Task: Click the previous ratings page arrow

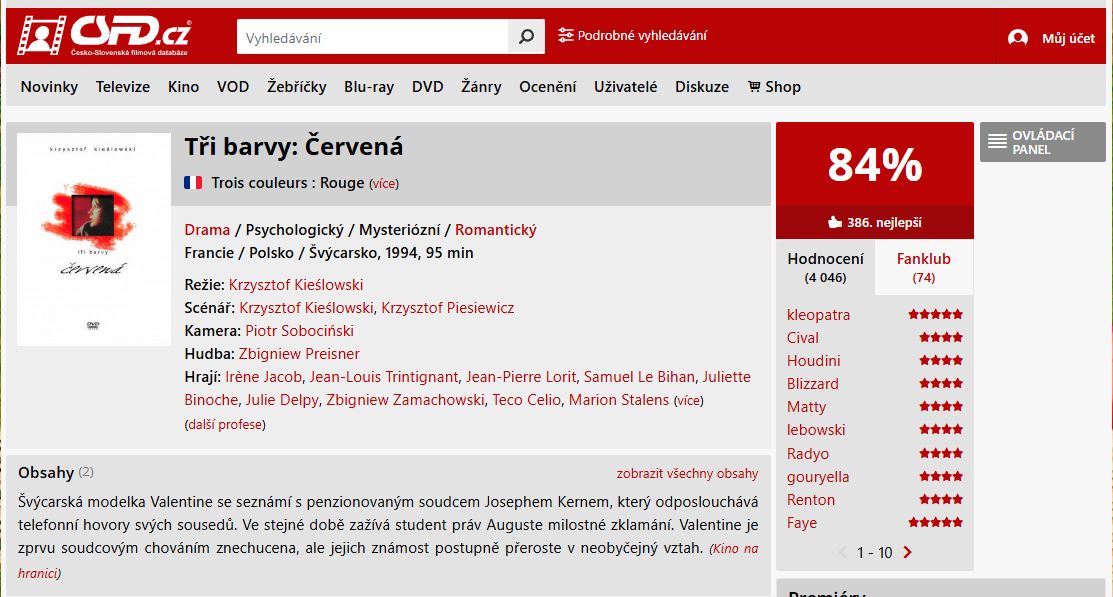Action: tap(843, 552)
